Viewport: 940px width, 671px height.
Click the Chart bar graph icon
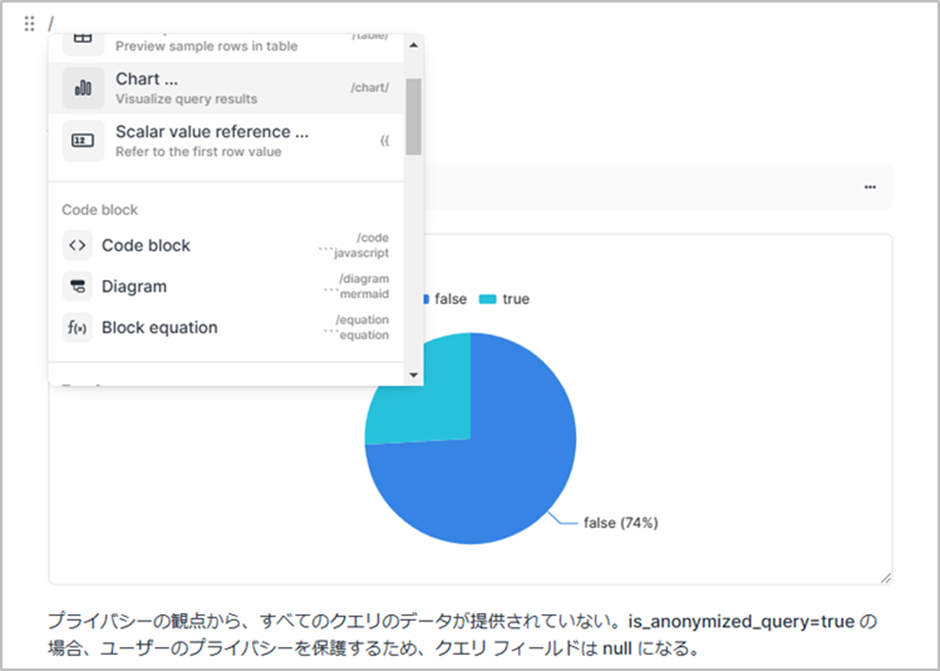click(x=83, y=88)
